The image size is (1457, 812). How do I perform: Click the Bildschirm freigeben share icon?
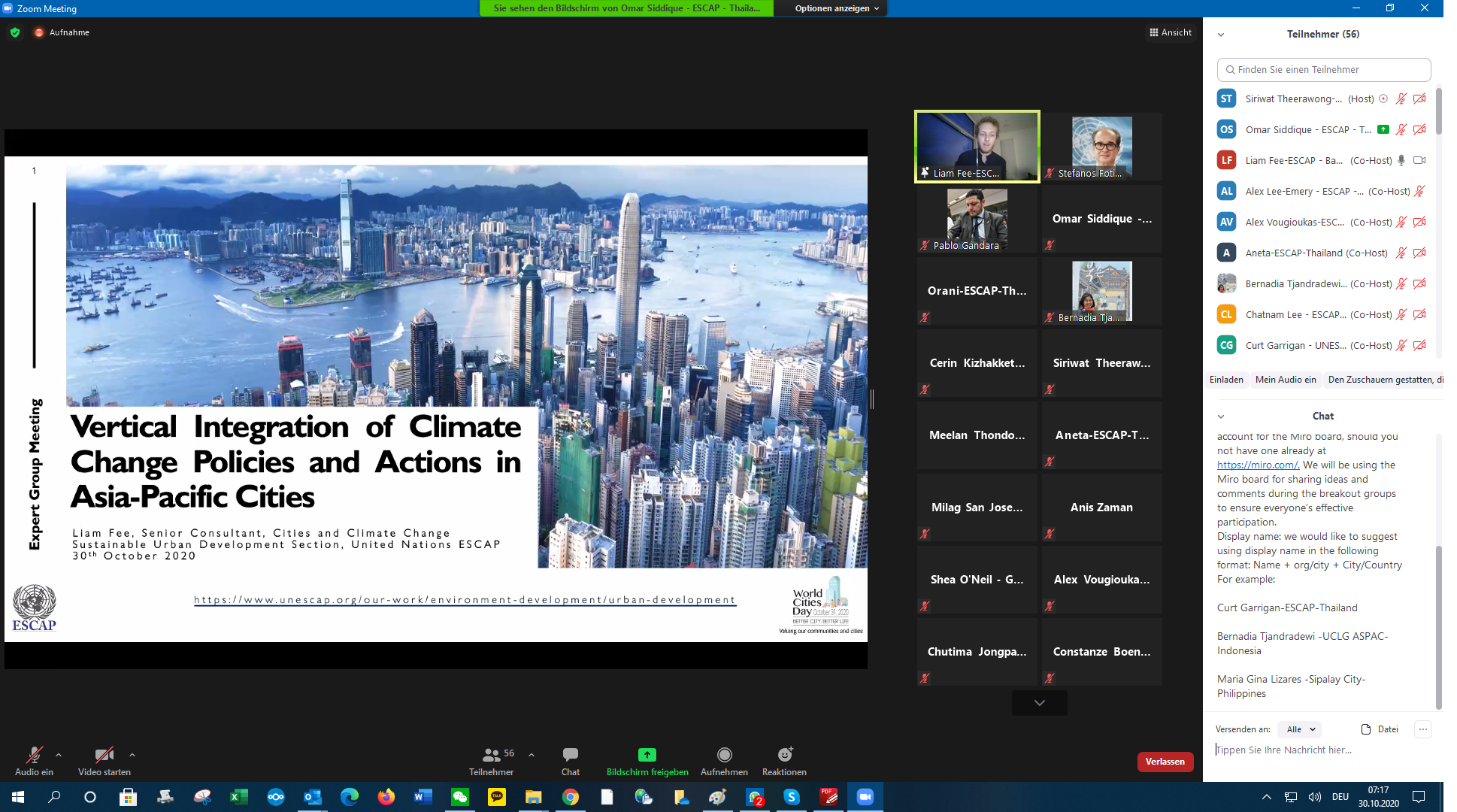pos(647,755)
